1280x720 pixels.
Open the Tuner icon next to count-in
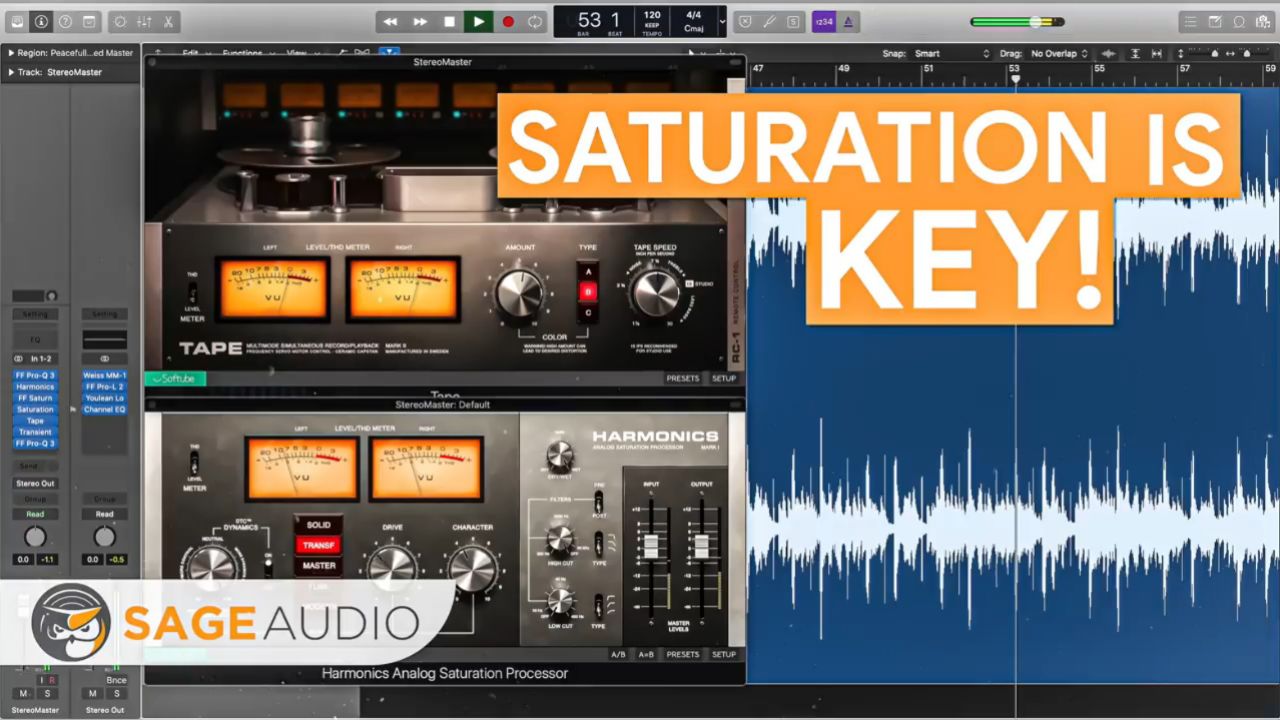(768, 21)
